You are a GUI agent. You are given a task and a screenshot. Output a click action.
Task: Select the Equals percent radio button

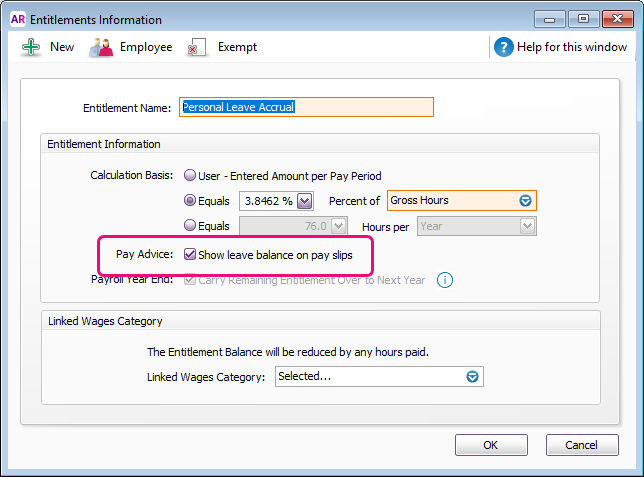pyautogui.click(x=190, y=201)
